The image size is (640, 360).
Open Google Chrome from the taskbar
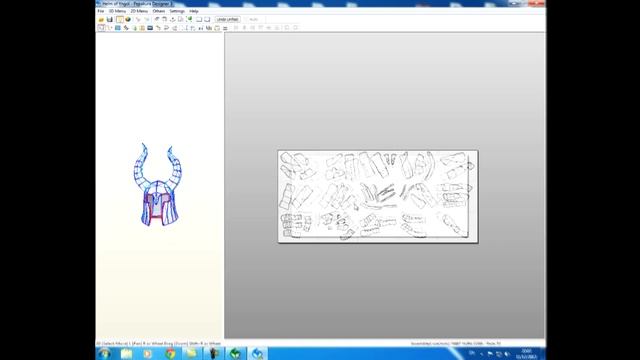pyautogui.click(x=170, y=354)
